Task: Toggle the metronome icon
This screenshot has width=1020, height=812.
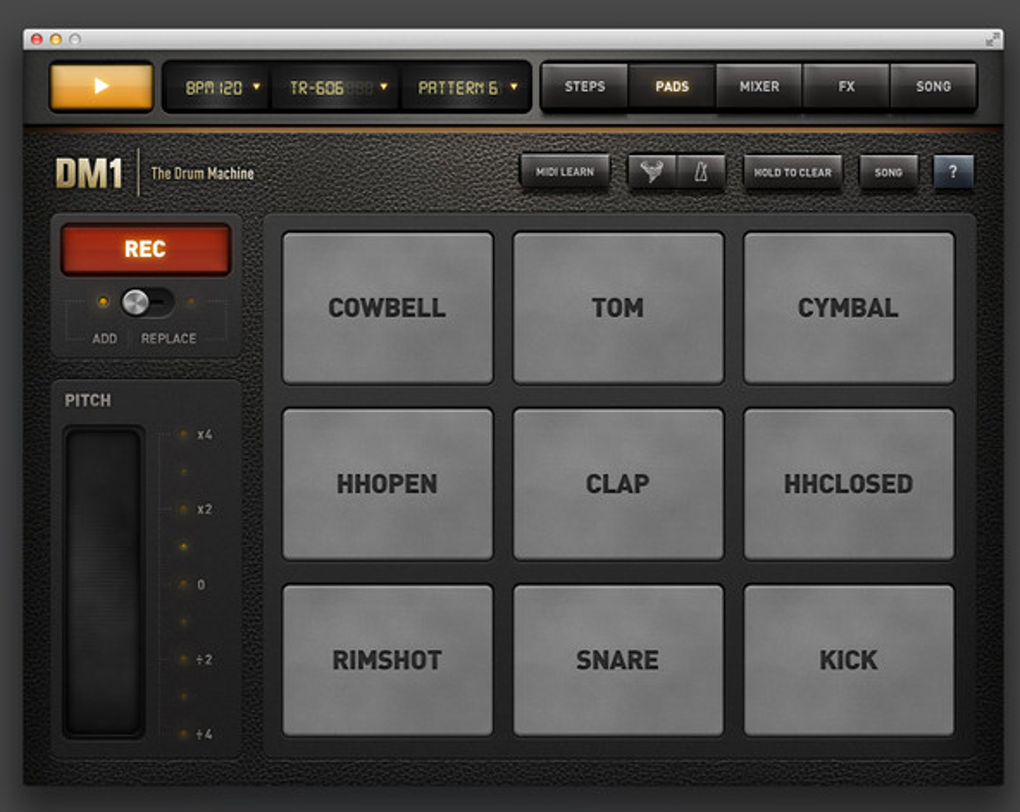Action: click(x=701, y=172)
